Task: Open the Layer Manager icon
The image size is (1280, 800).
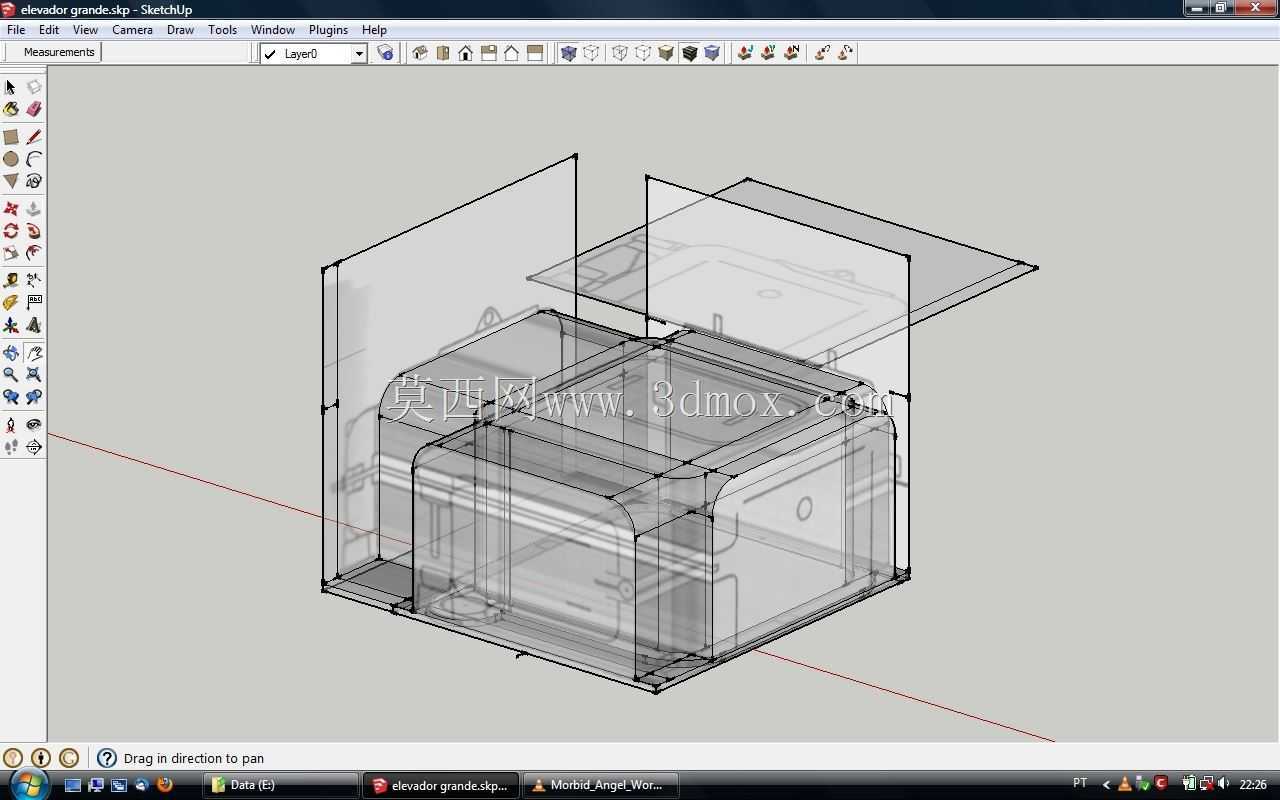Action: coord(385,53)
